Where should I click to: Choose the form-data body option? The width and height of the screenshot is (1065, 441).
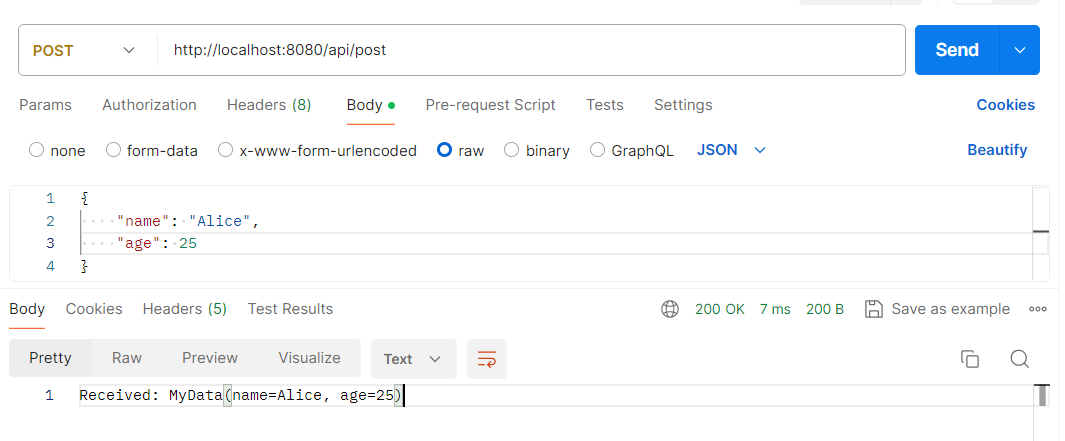(113, 150)
